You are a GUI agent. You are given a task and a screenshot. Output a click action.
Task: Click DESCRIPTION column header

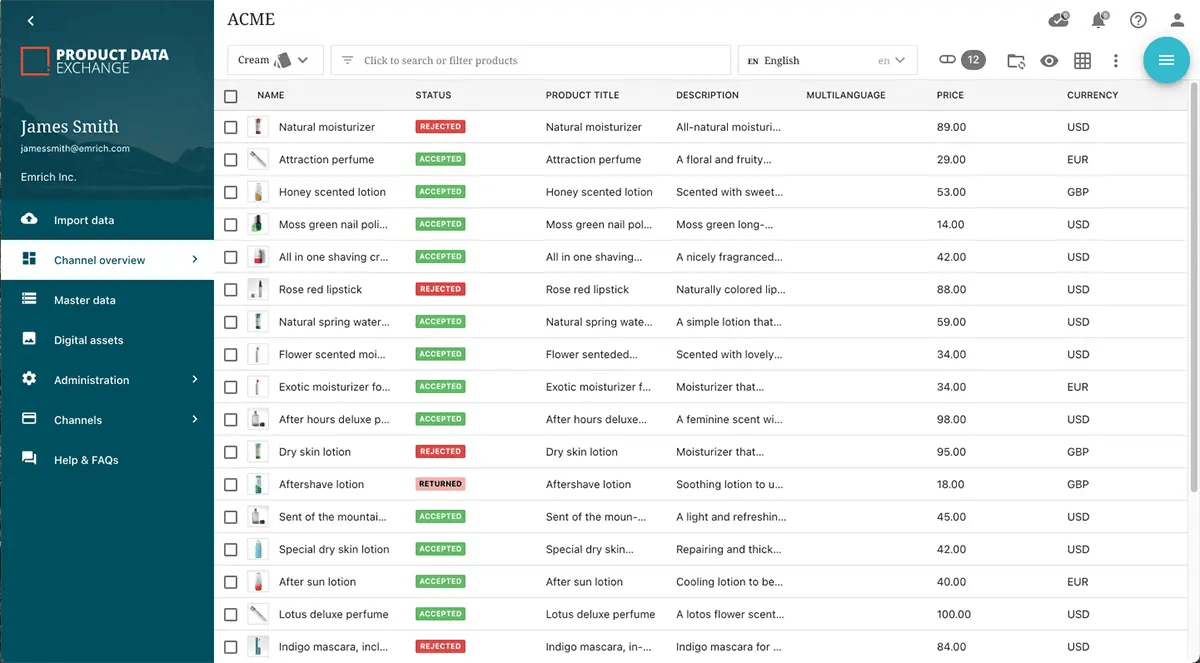coord(707,95)
